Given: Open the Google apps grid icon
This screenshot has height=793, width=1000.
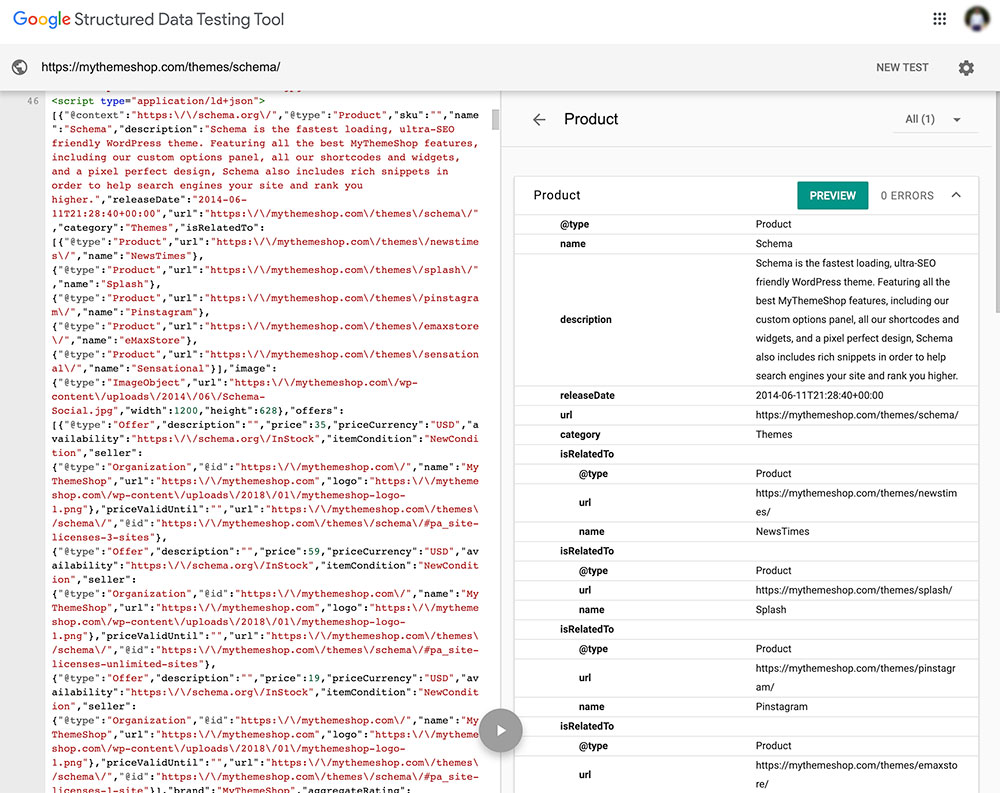Looking at the screenshot, I should coord(939,19).
